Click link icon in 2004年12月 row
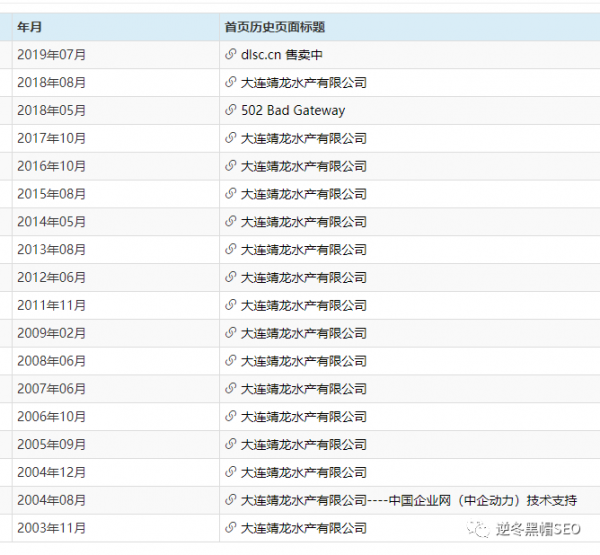The image size is (600, 555). point(230,472)
